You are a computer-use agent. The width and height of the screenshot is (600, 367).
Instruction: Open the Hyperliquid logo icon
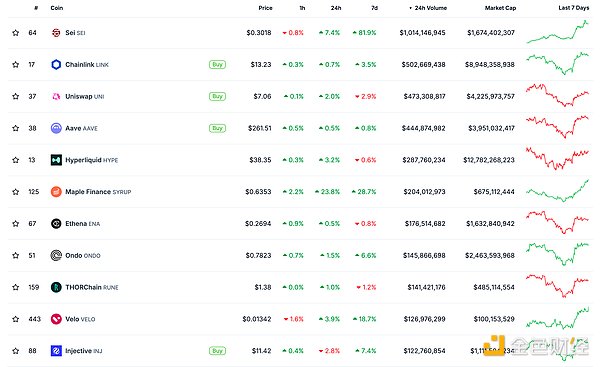[x=56, y=160]
